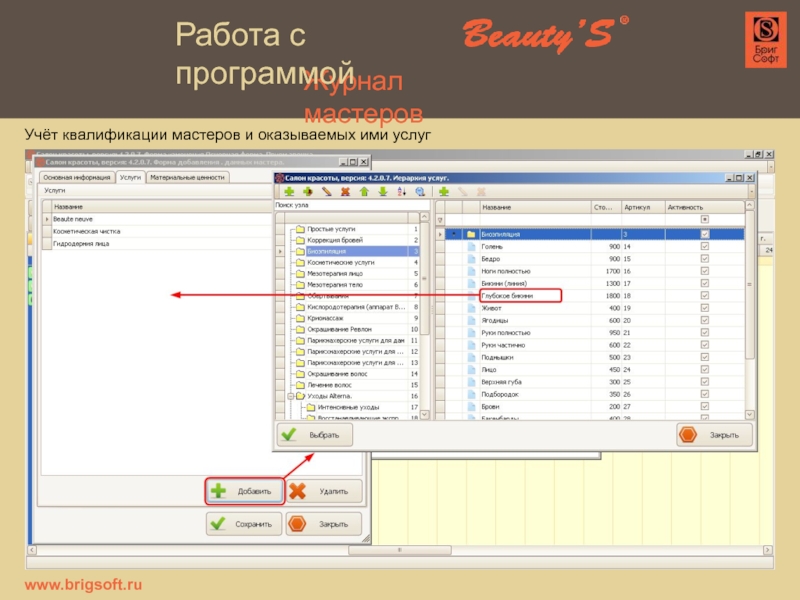Click the Название column header in services grid
Viewport: 800px width, 600px height.
tap(535, 207)
